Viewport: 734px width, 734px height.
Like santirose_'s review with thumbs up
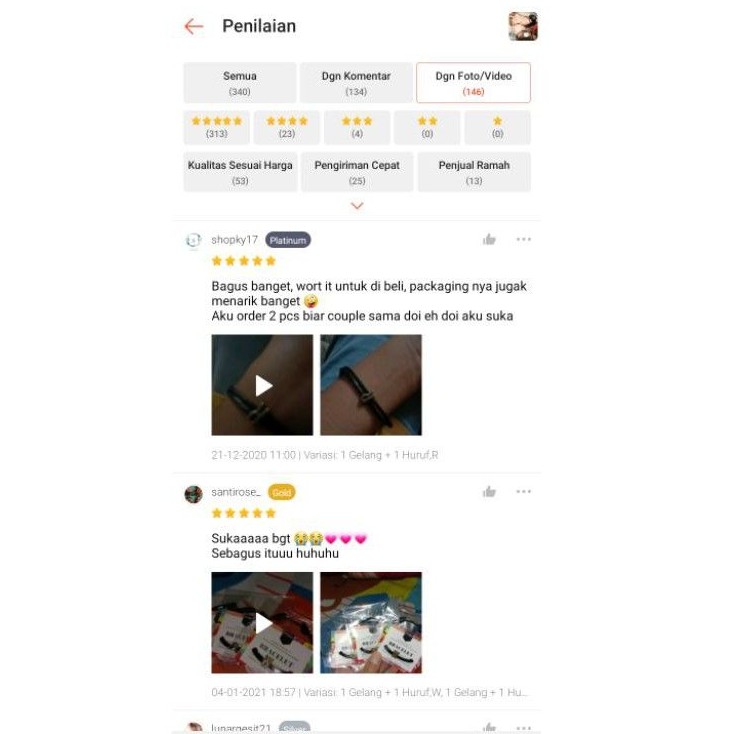[x=489, y=492]
